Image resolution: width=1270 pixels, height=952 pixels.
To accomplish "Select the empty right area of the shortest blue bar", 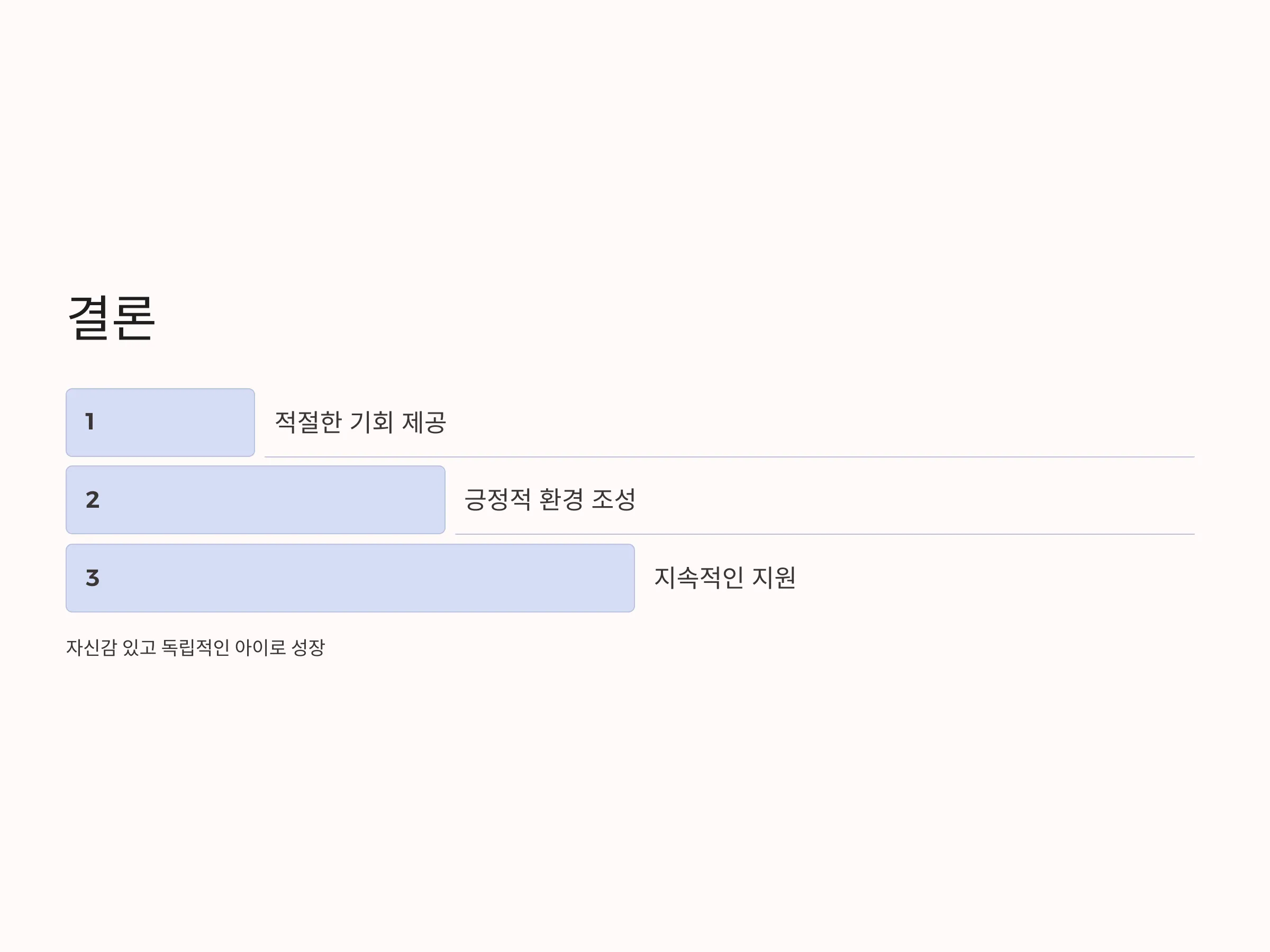I will click(195, 423).
